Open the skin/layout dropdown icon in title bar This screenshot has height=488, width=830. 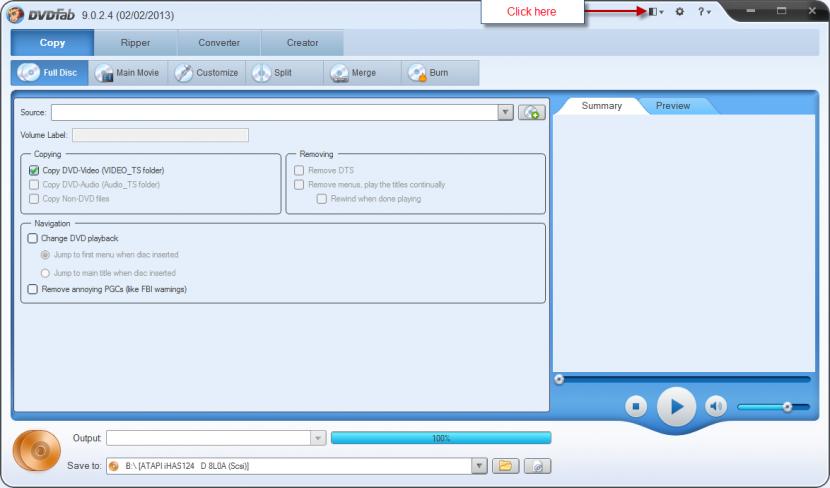(656, 12)
